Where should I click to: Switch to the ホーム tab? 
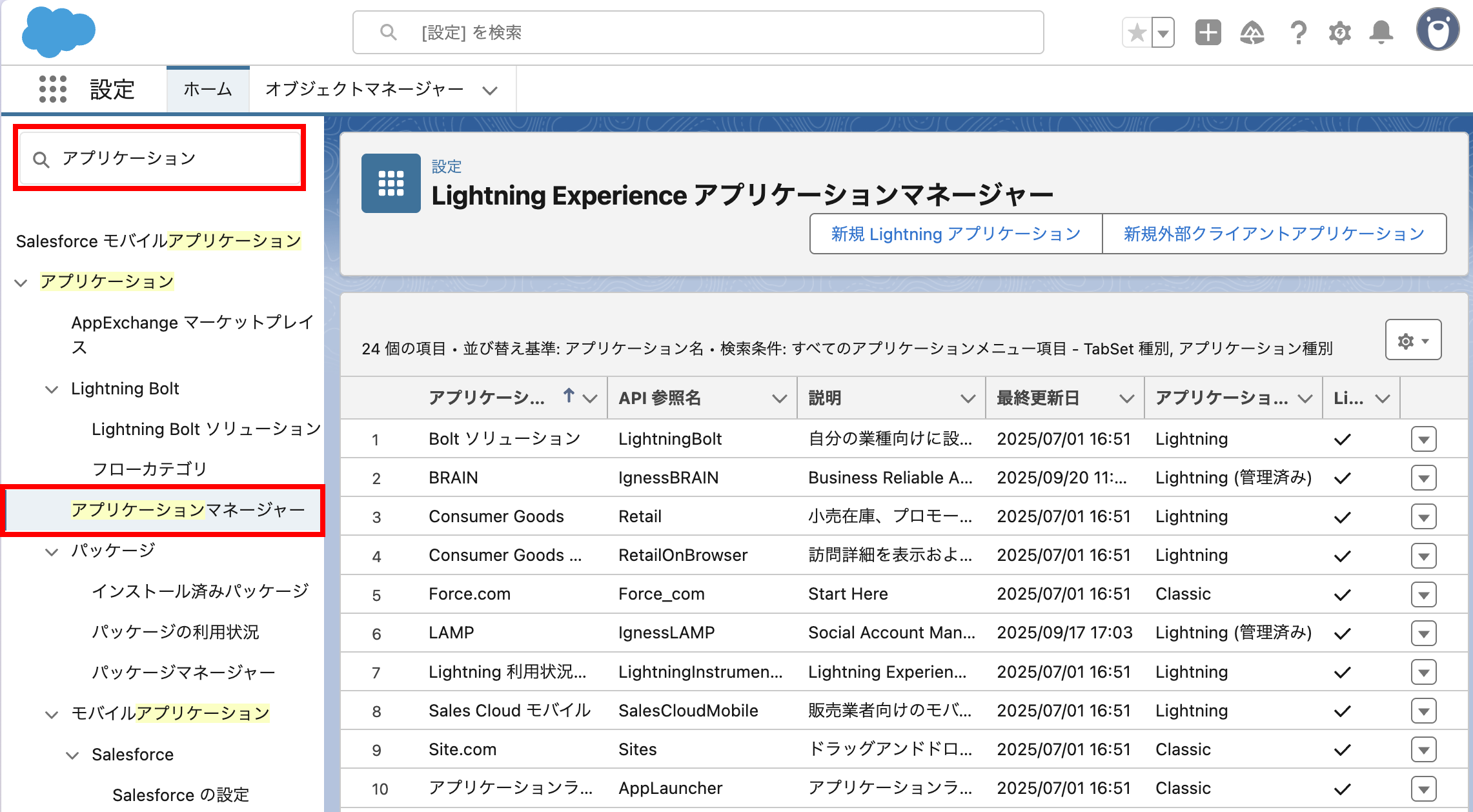(207, 89)
